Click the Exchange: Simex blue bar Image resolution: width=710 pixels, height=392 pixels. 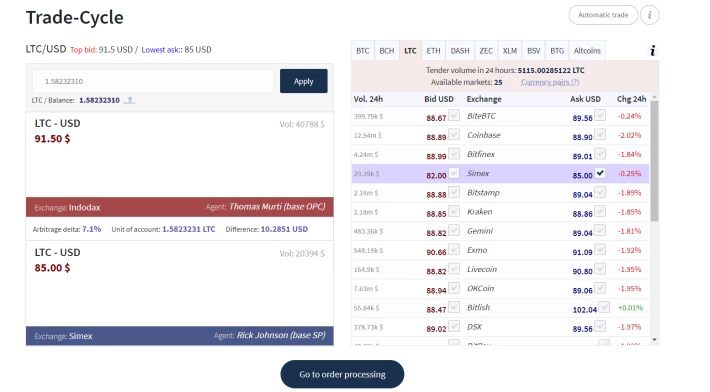(x=180, y=336)
